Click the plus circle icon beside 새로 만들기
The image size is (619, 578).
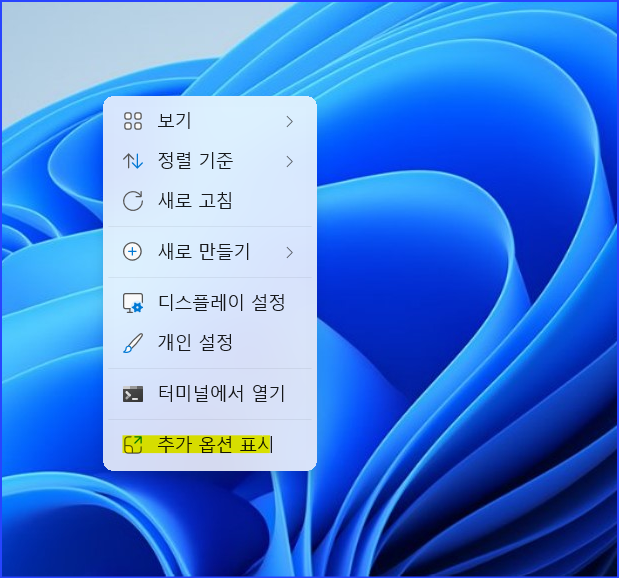pyautogui.click(x=133, y=251)
